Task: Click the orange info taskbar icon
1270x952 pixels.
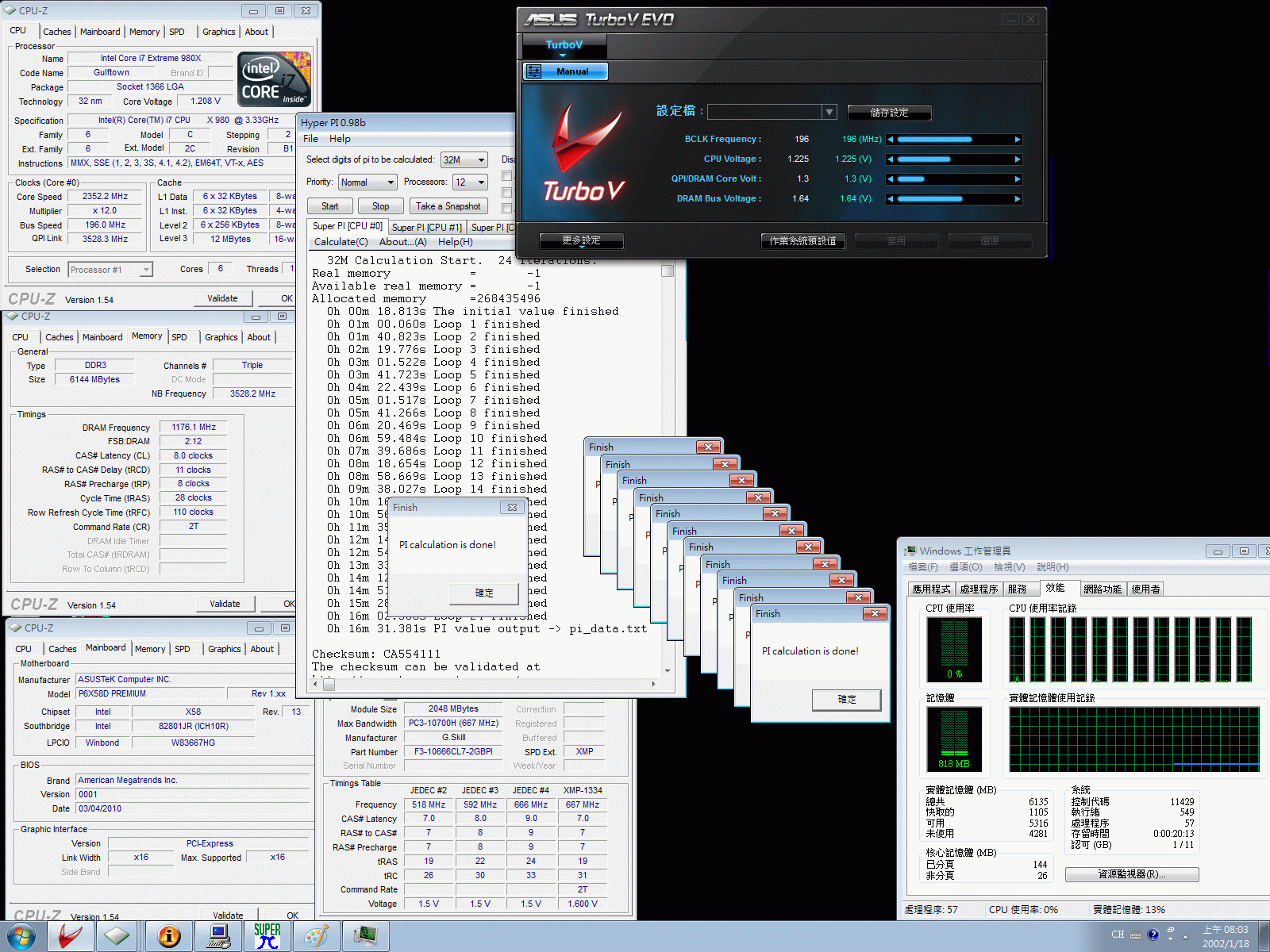Action: point(169,936)
